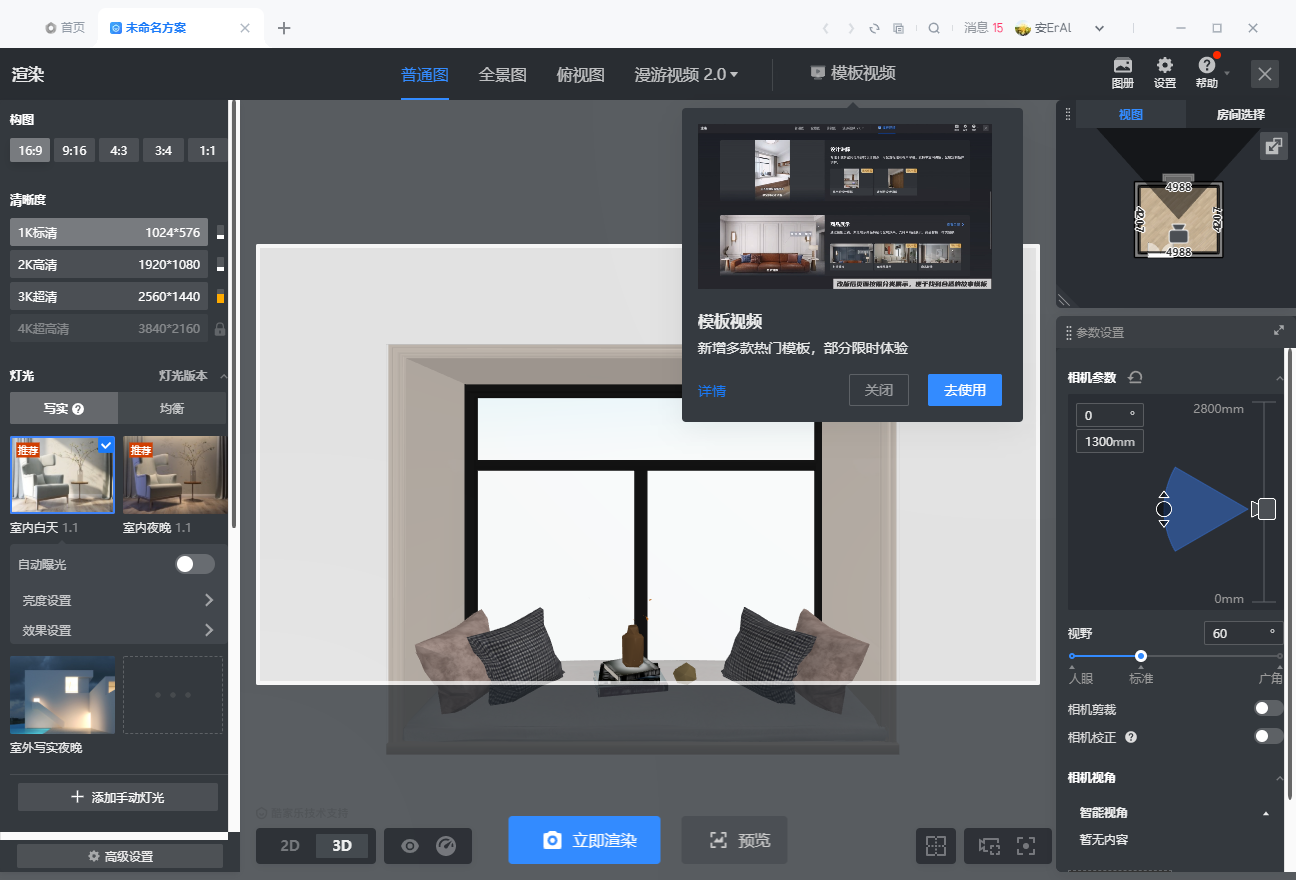This screenshot has width=1296, height=880.
Task: Choose 1K标清 1024*576 resolution
Action: click(x=109, y=232)
